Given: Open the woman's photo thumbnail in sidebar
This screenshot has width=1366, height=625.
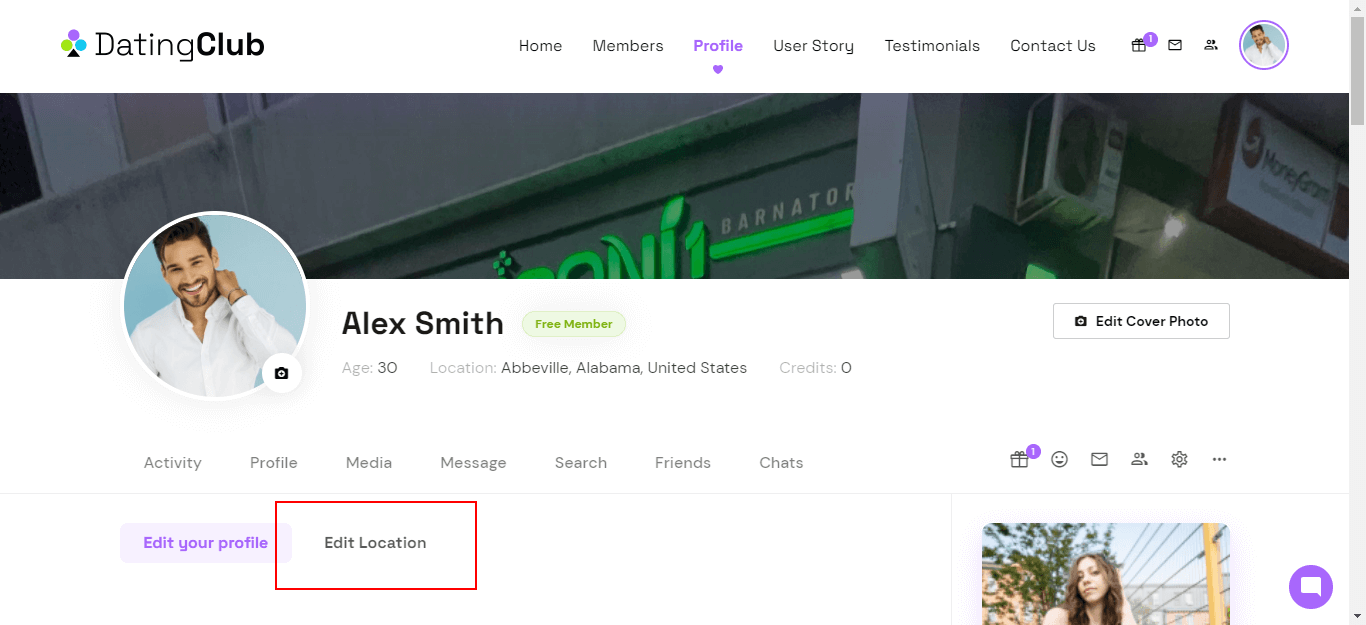Looking at the screenshot, I should click(1106, 574).
